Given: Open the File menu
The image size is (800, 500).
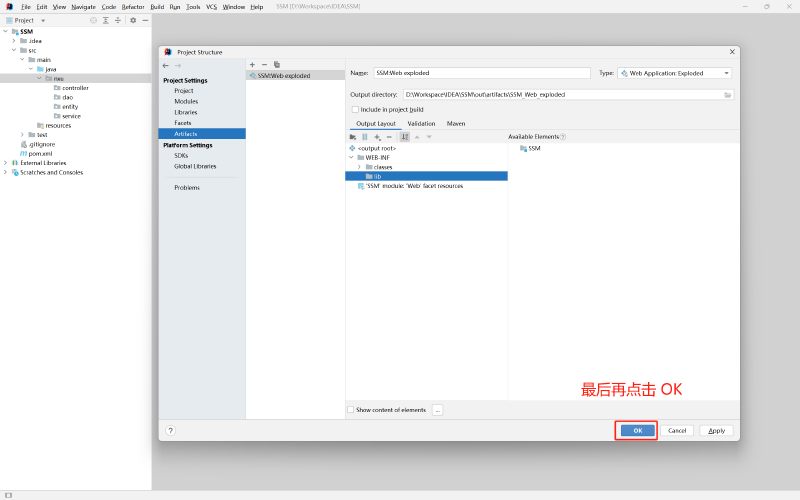Looking at the screenshot, I should [x=26, y=7].
